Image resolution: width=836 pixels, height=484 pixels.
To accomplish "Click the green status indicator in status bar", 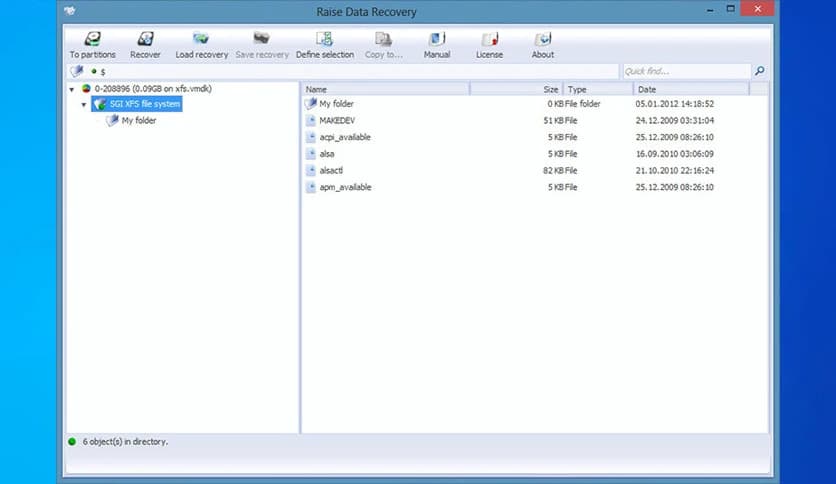I will pyautogui.click(x=72, y=441).
